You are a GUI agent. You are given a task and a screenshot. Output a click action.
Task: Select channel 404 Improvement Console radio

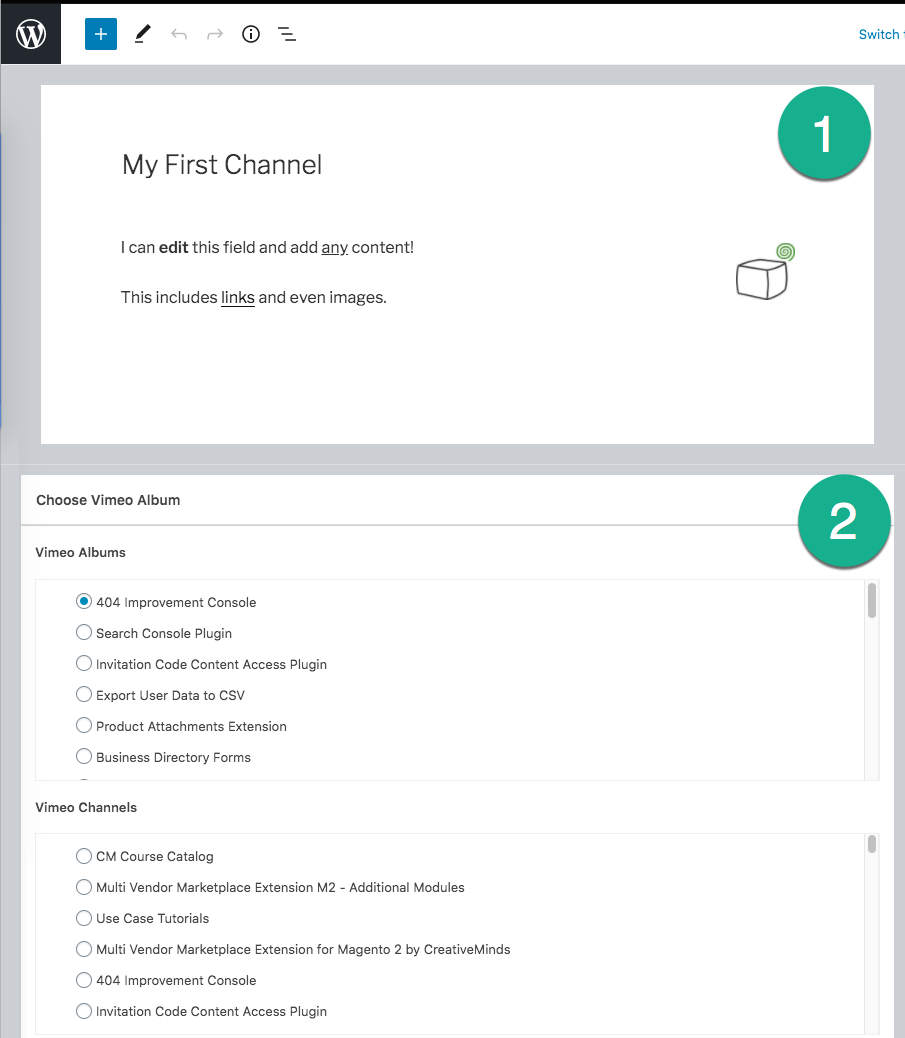click(83, 980)
